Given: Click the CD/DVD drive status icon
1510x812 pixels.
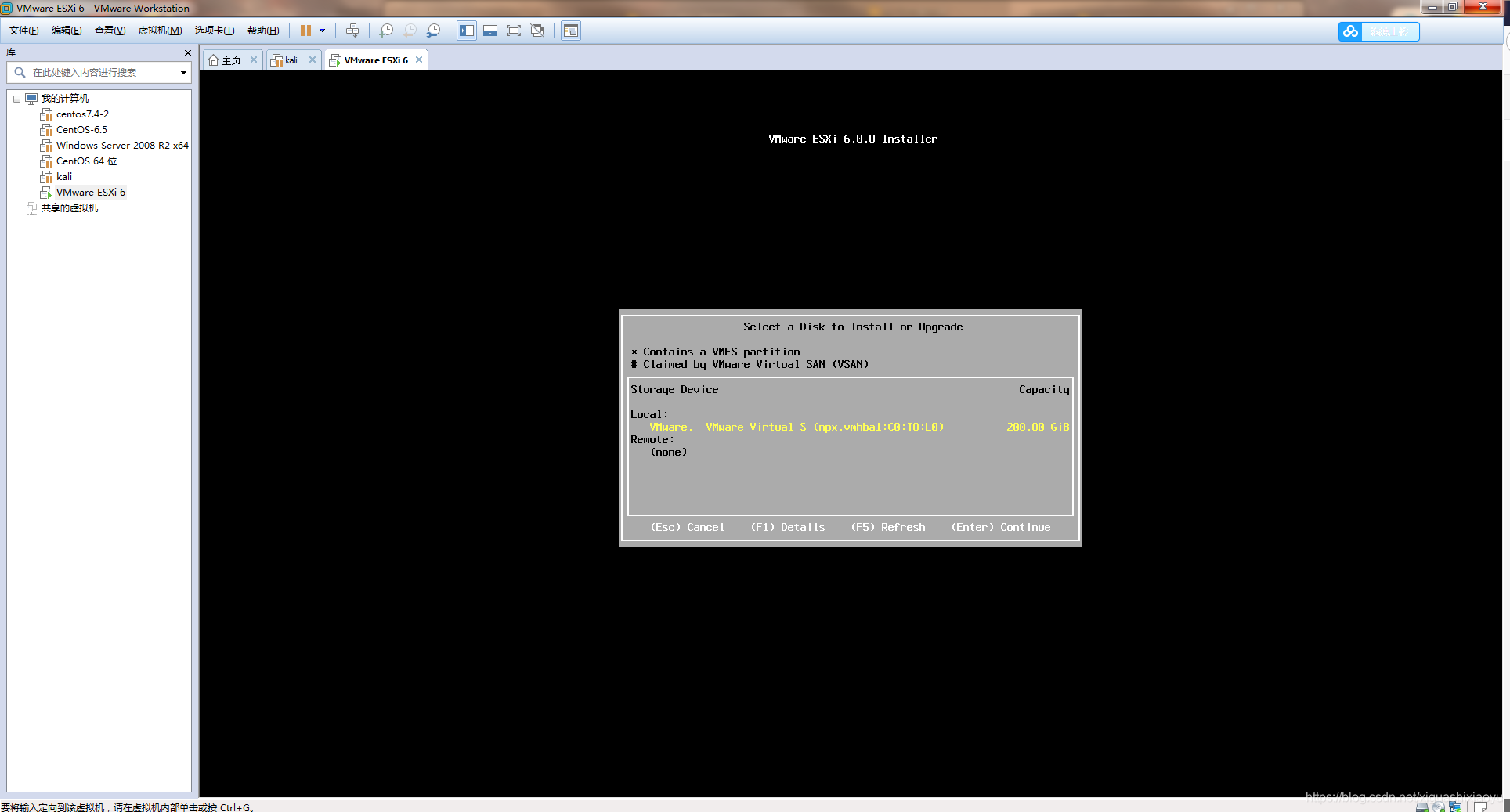Looking at the screenshot, I should click(1439, 807).
